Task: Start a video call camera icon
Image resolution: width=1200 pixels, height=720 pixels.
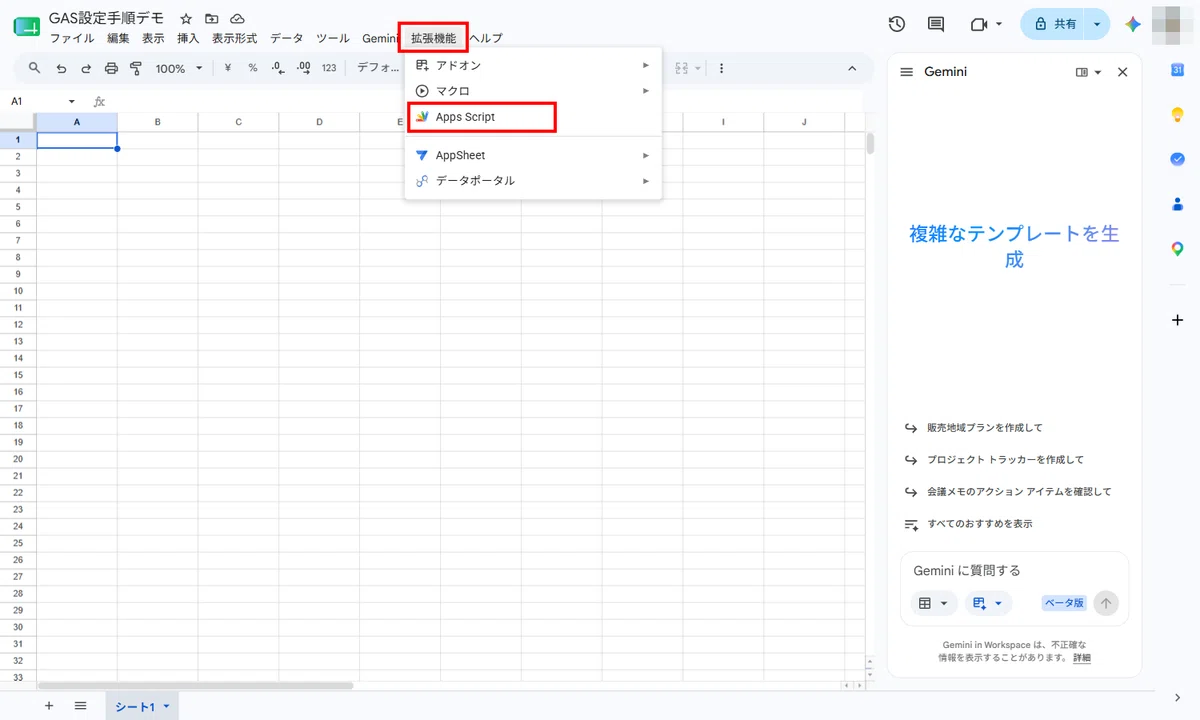Action: [x=979, y=24]
